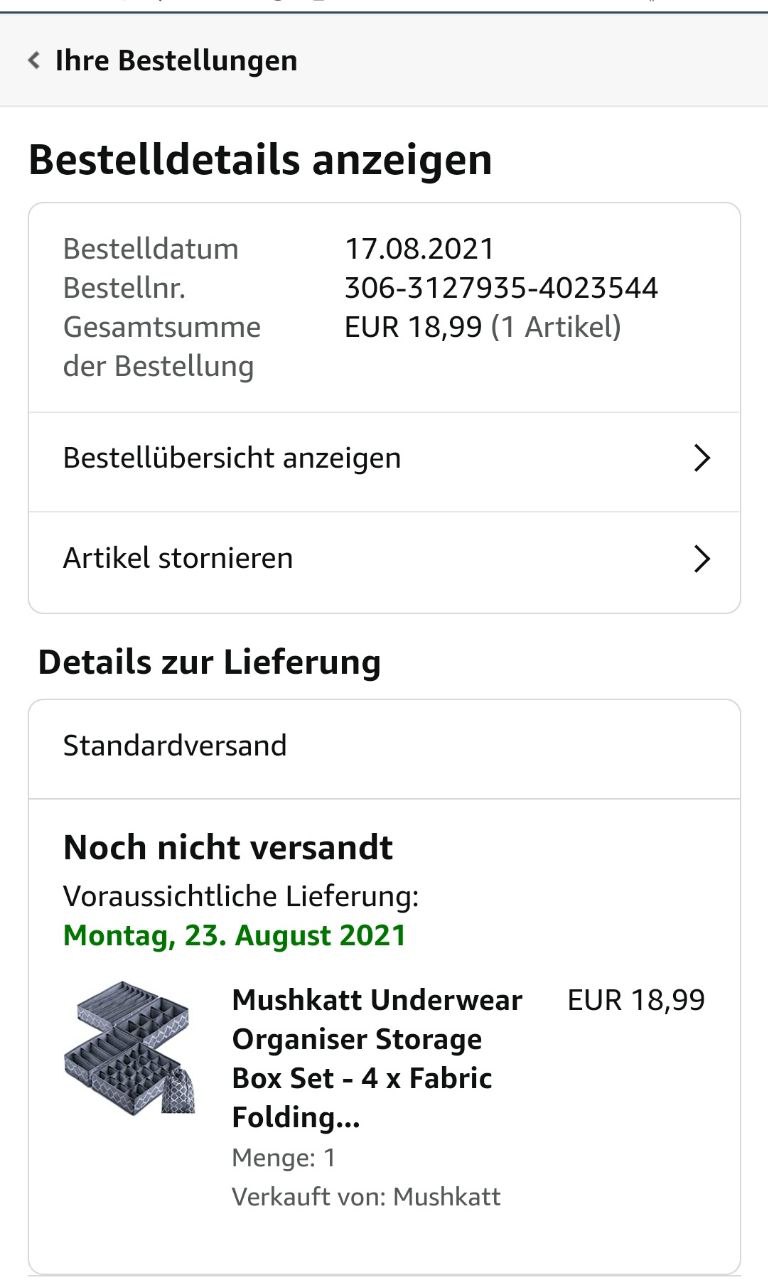Viewport: 768px width, 1280px height.
Task: Select the order number 306-3127935-4023544
Action: click(501, 289)
